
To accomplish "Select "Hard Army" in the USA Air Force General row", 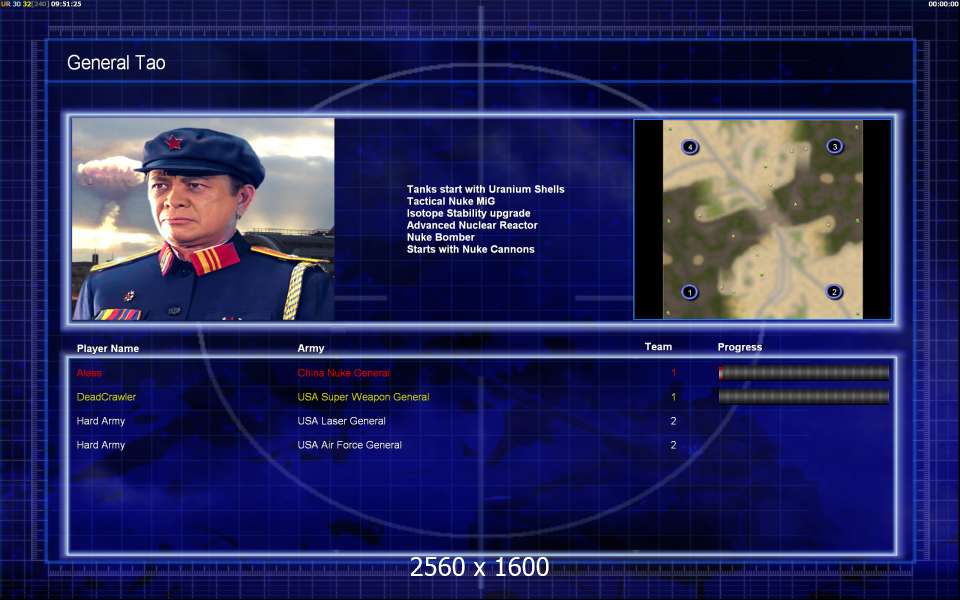I will [100, 445].
